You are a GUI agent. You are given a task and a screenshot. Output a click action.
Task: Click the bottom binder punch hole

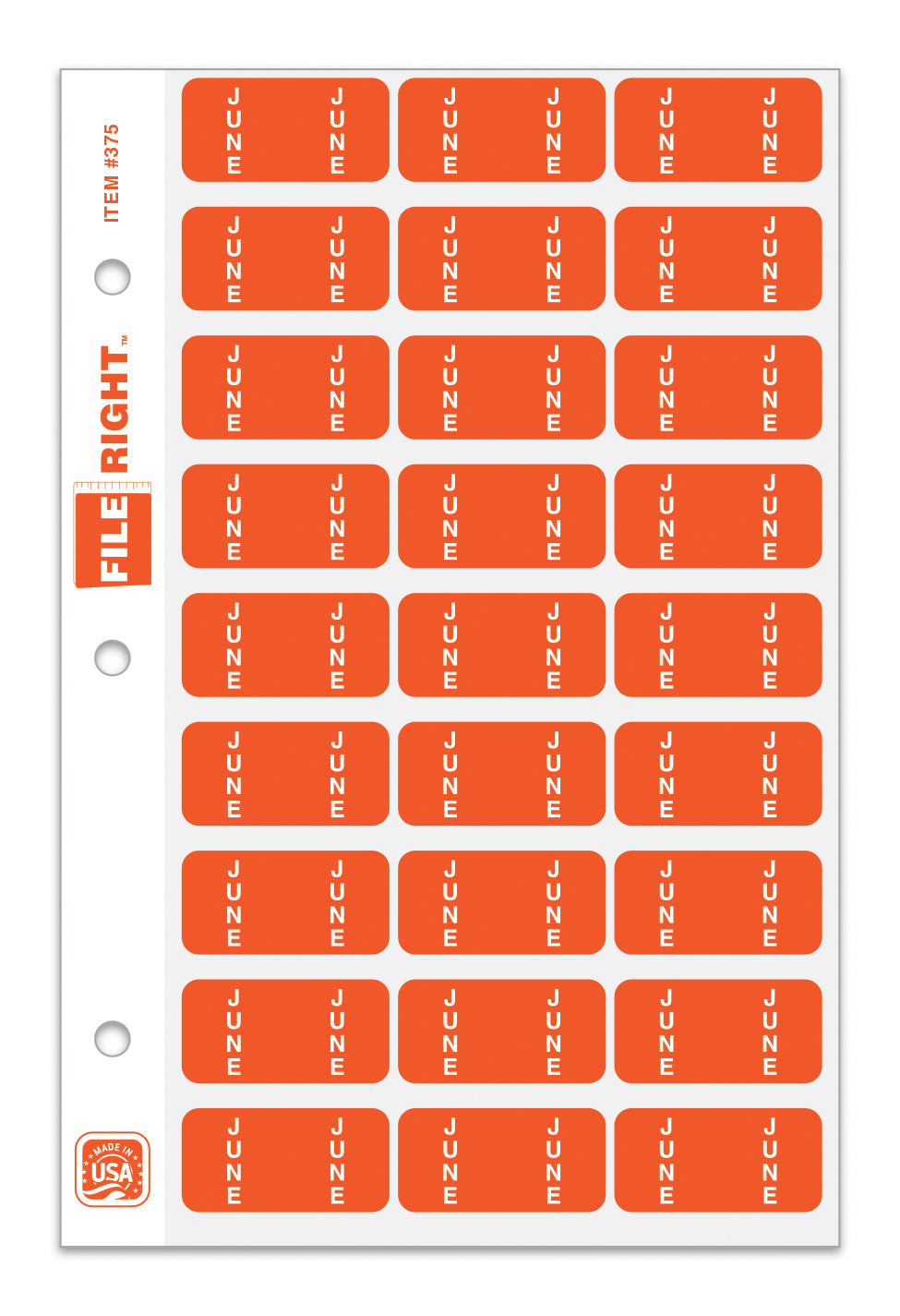pyautogui.click(x=113, y=1038)
